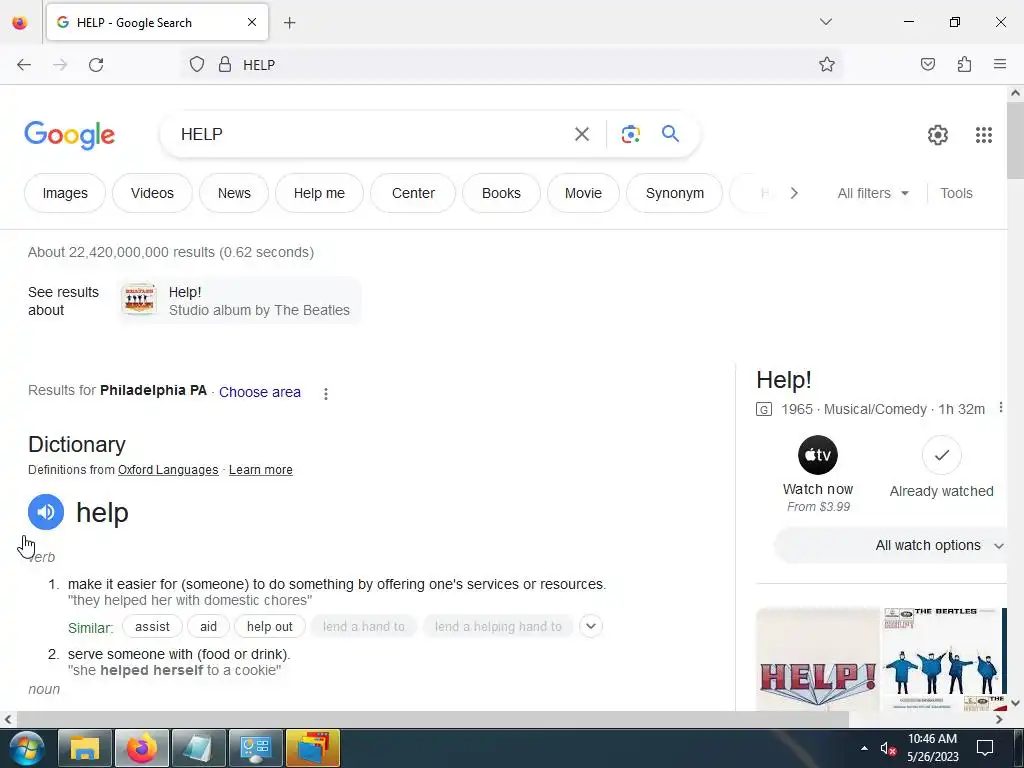Open All filters dropdown
Image resolution: width=1024 pixels, height=768 pixels.
[873, 193]
